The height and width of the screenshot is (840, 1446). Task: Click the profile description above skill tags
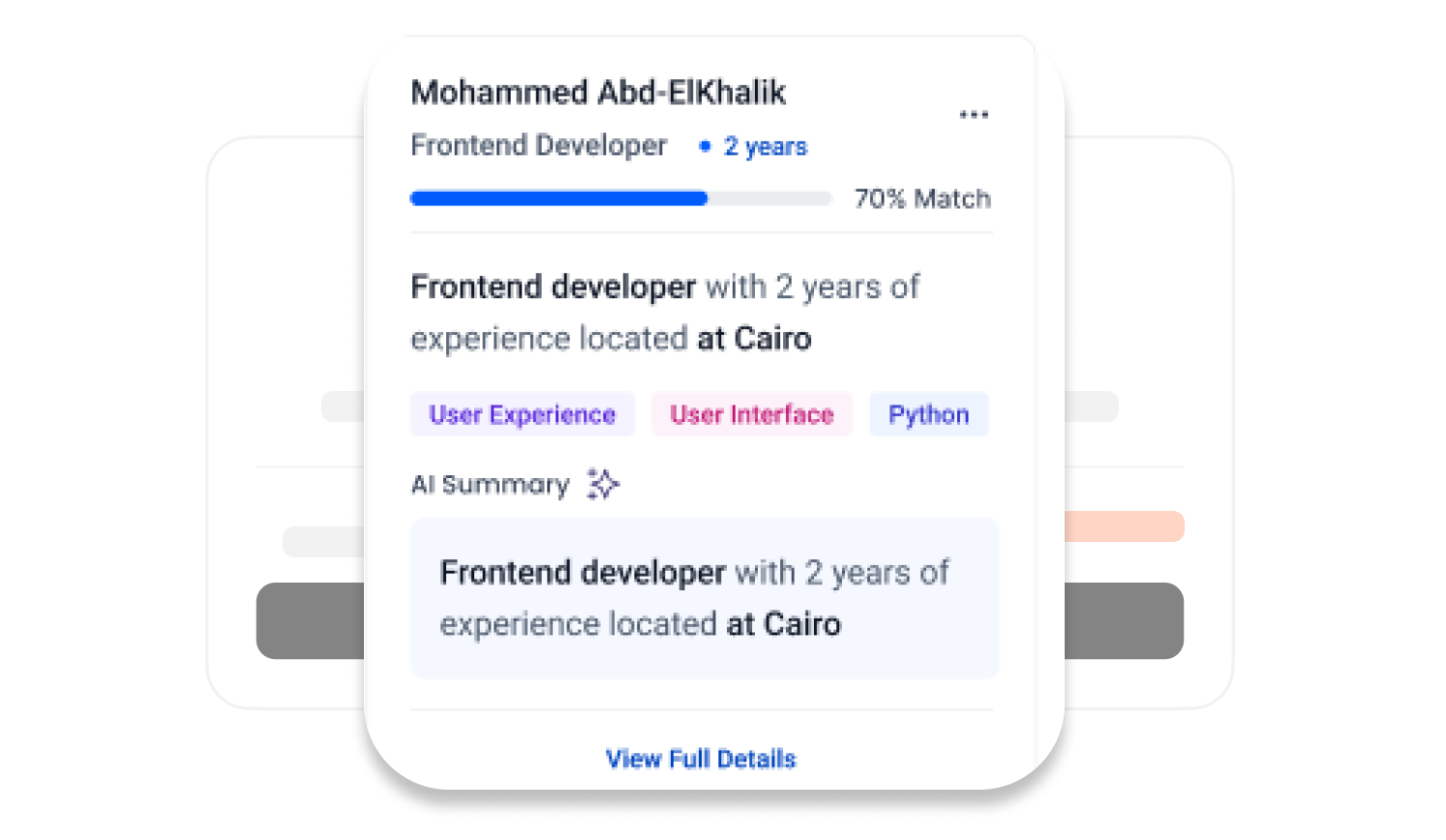click(665, 313)
